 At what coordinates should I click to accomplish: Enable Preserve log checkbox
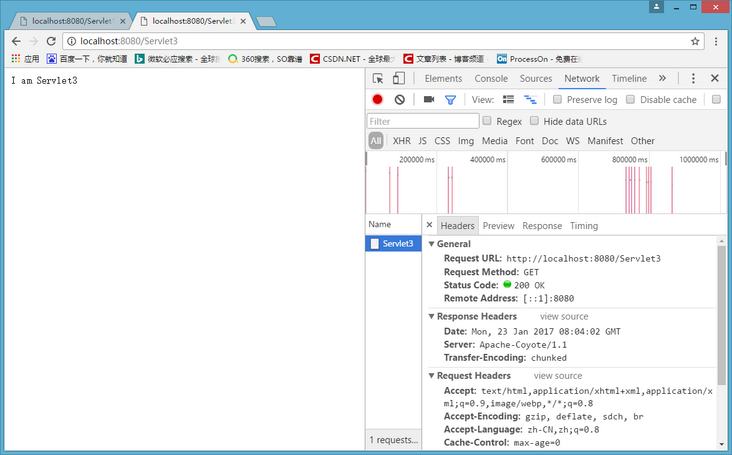tap(557, 99)
